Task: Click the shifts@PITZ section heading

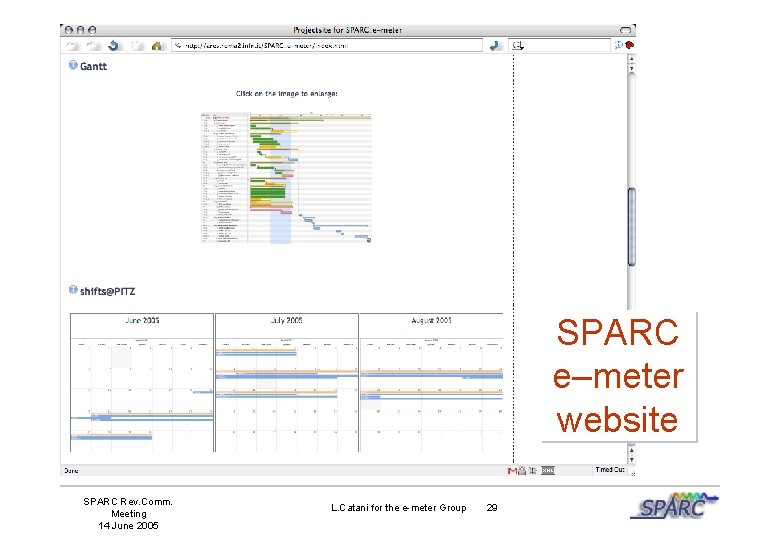Action: click(107, 291)
